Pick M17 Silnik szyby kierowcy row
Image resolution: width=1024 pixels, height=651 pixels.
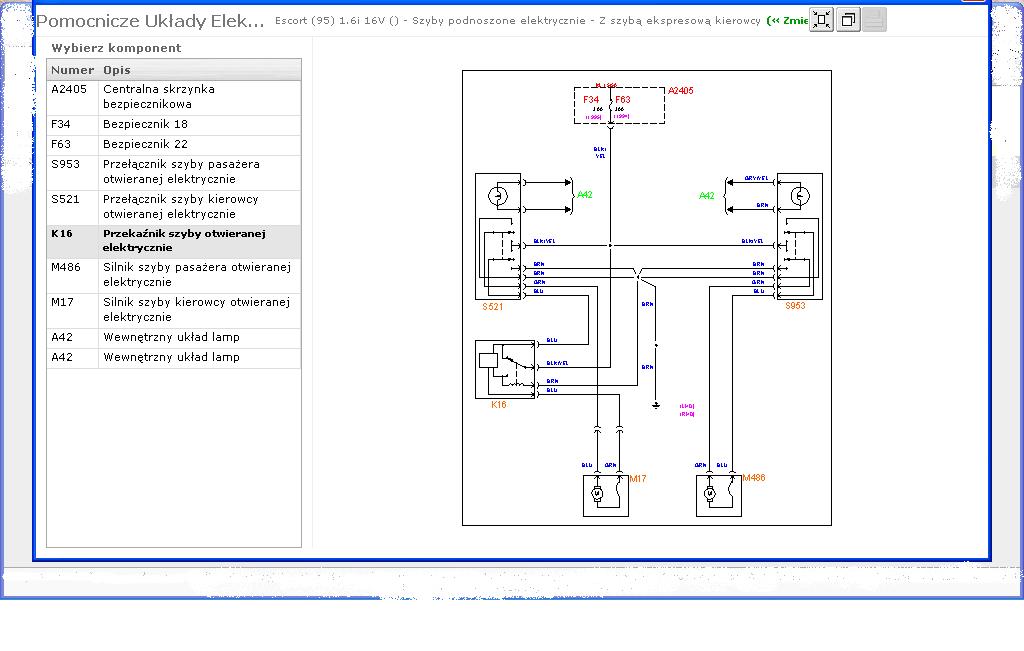click(x=173, y=310)
